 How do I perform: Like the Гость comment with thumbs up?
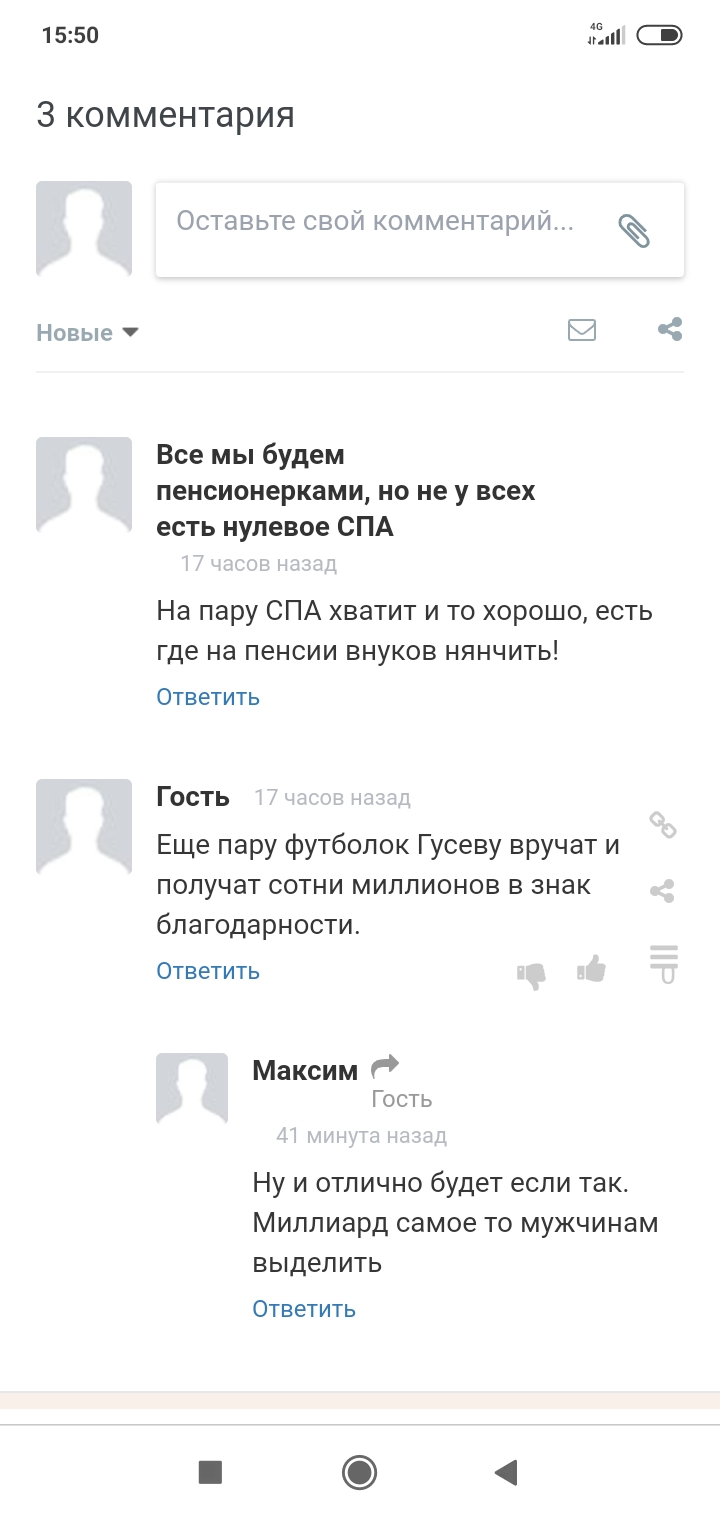click(592, 968)
